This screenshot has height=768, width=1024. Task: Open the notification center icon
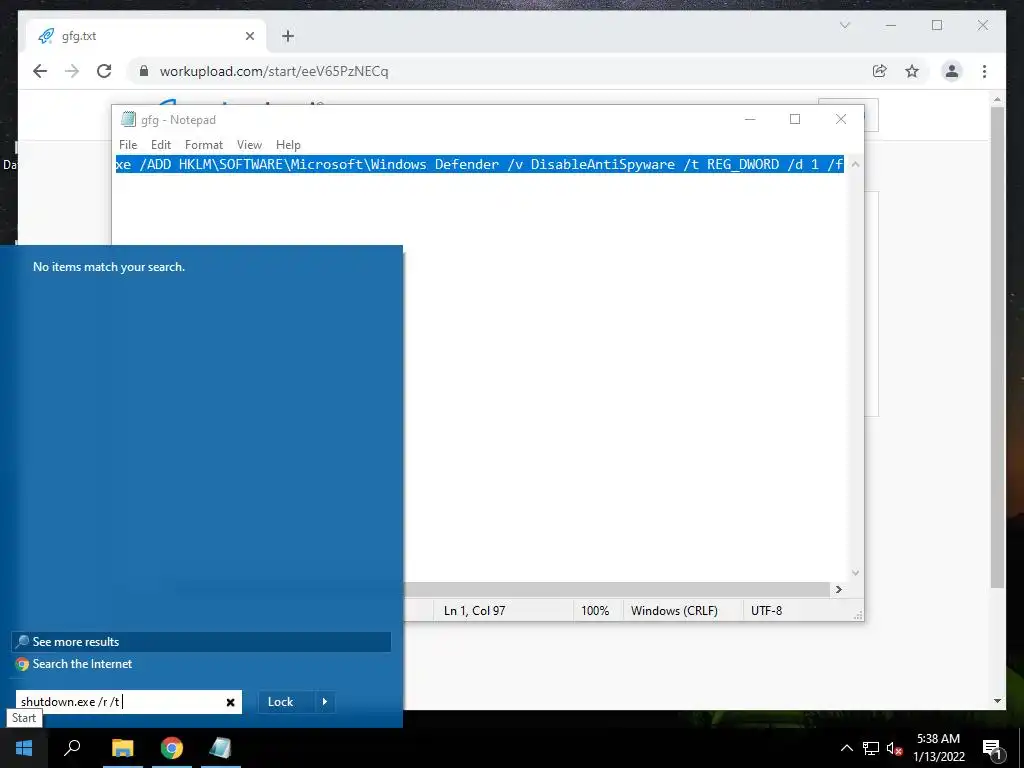coord(993,748)
